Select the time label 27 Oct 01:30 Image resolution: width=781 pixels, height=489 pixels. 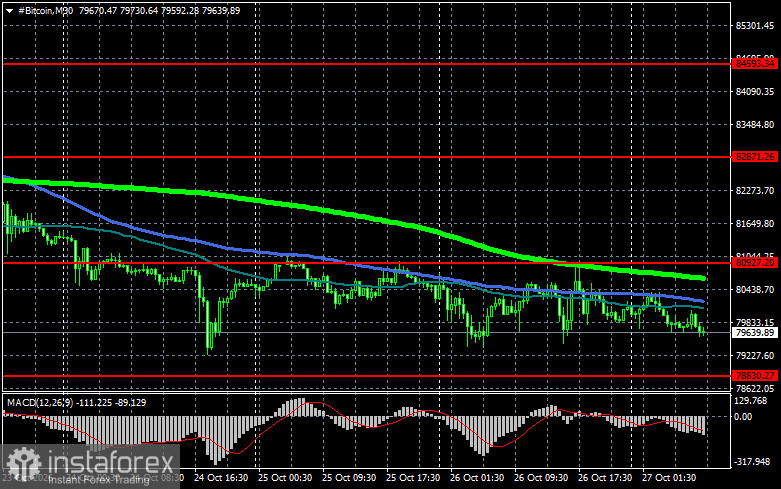pyautogui.click(x=669, y=478)
